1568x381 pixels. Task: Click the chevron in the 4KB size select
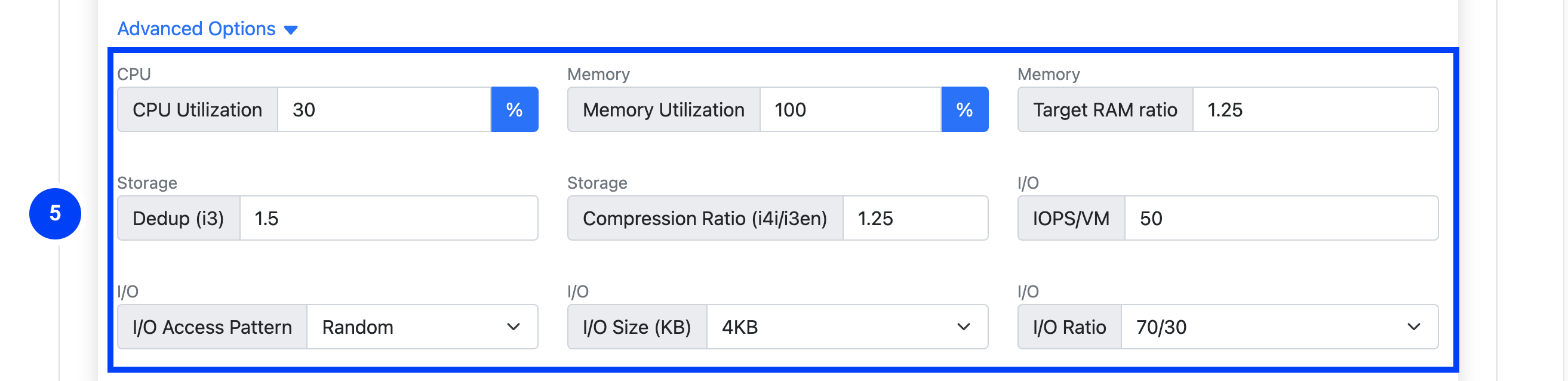[963, 327]
